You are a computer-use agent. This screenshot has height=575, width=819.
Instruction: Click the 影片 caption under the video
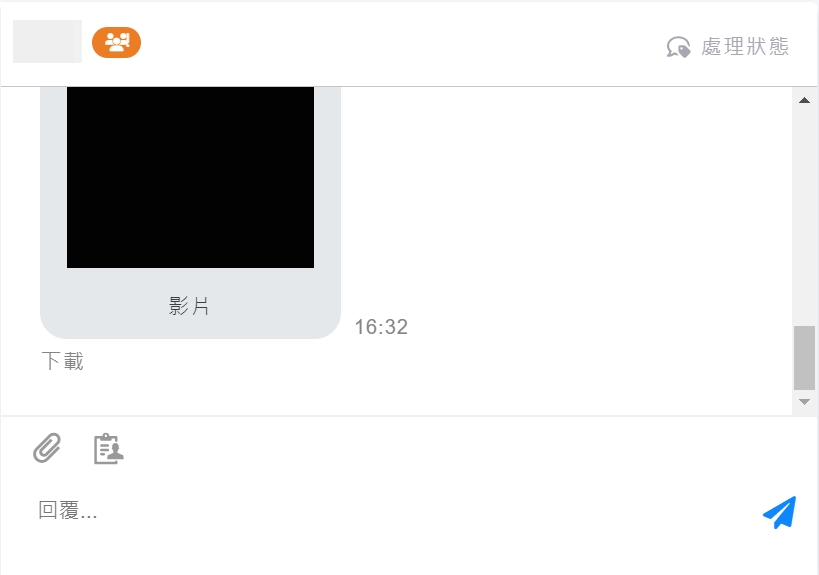(189, 306)
